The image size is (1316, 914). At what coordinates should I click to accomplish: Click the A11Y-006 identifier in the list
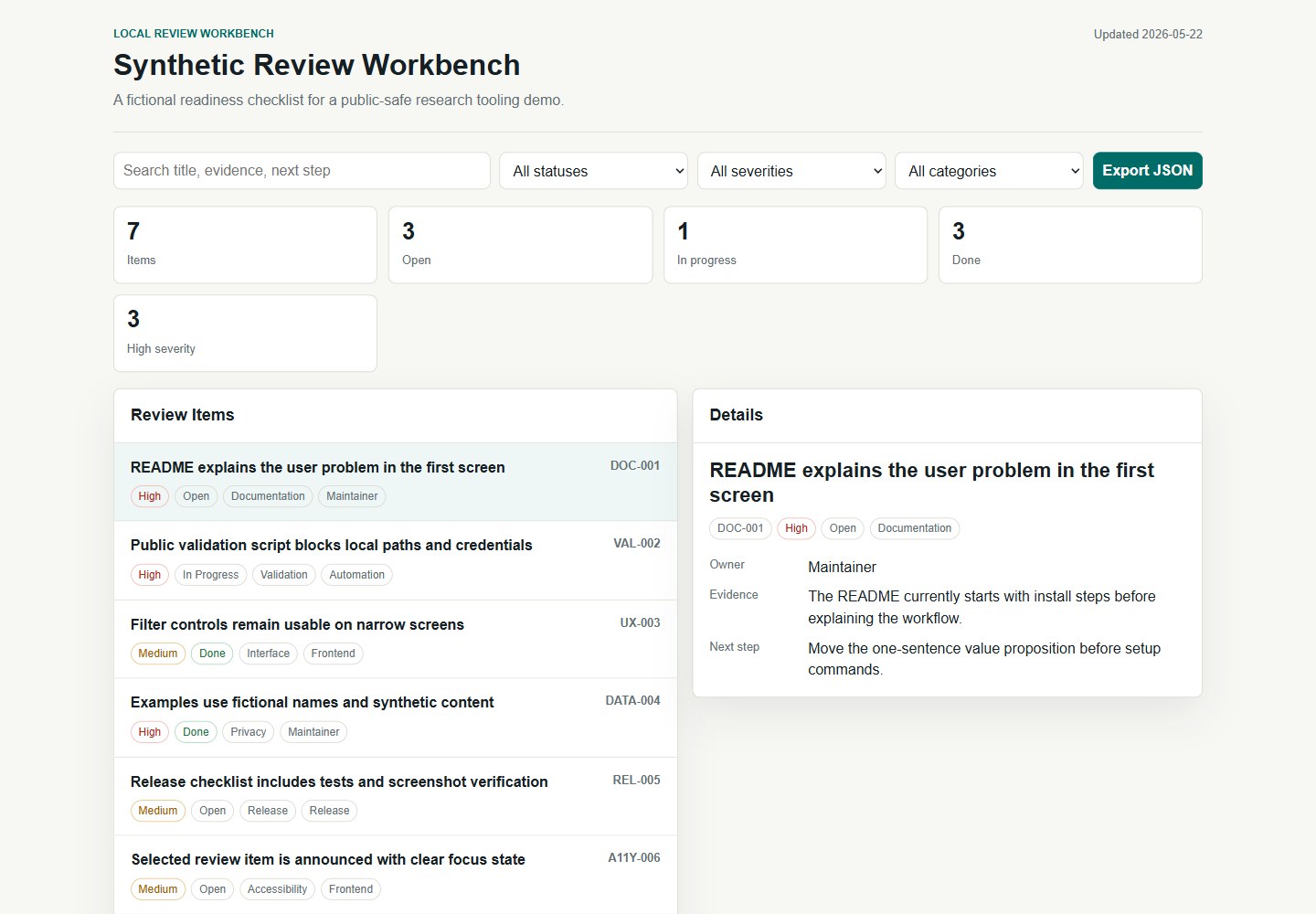(634, 857)
